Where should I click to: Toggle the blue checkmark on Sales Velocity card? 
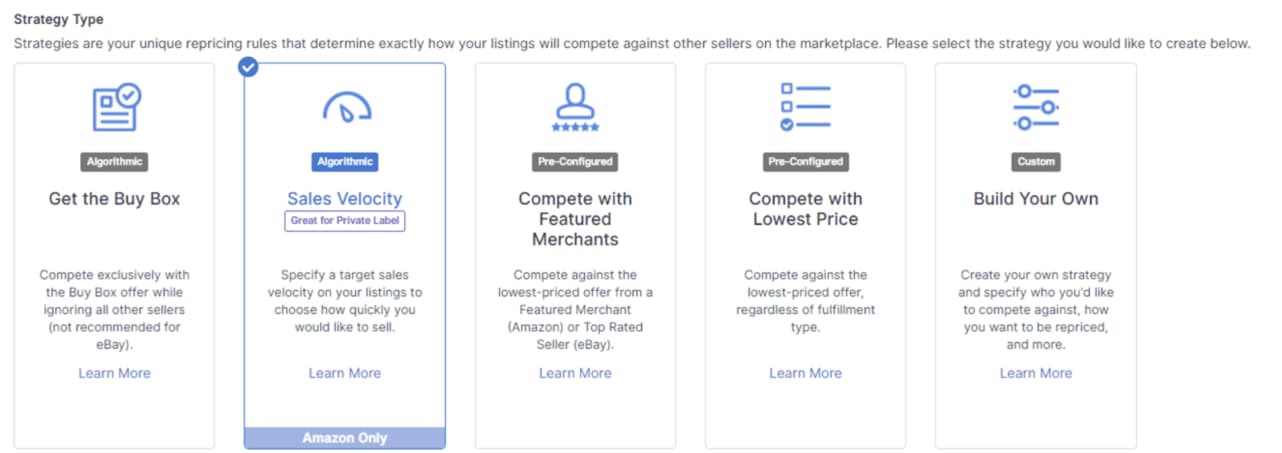249,67
